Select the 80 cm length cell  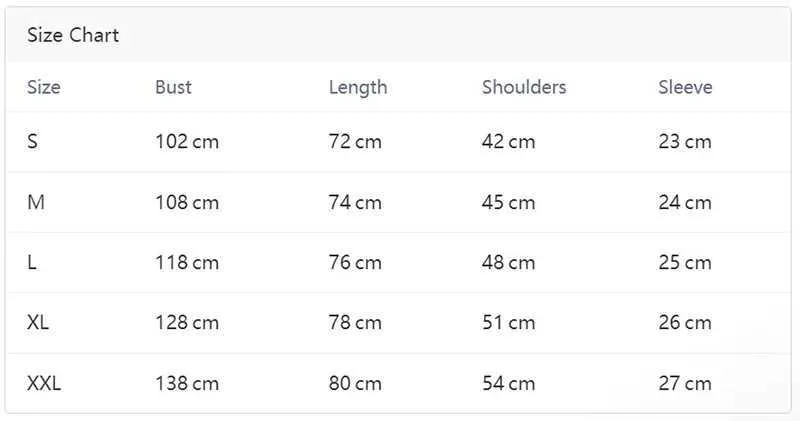coord(355,383)
